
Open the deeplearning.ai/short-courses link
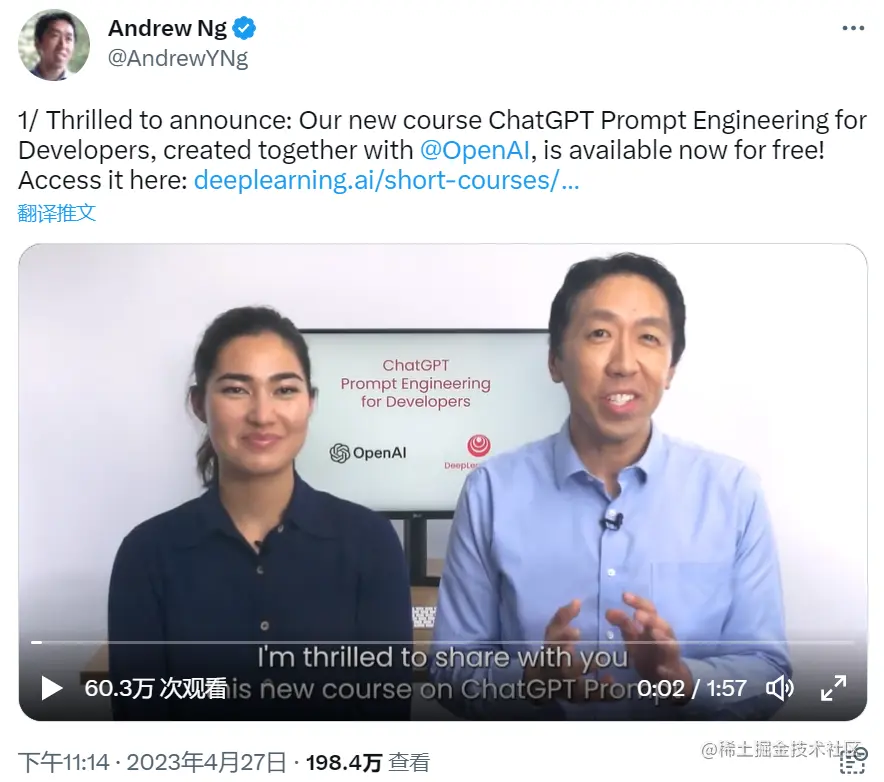coord(386,180)
